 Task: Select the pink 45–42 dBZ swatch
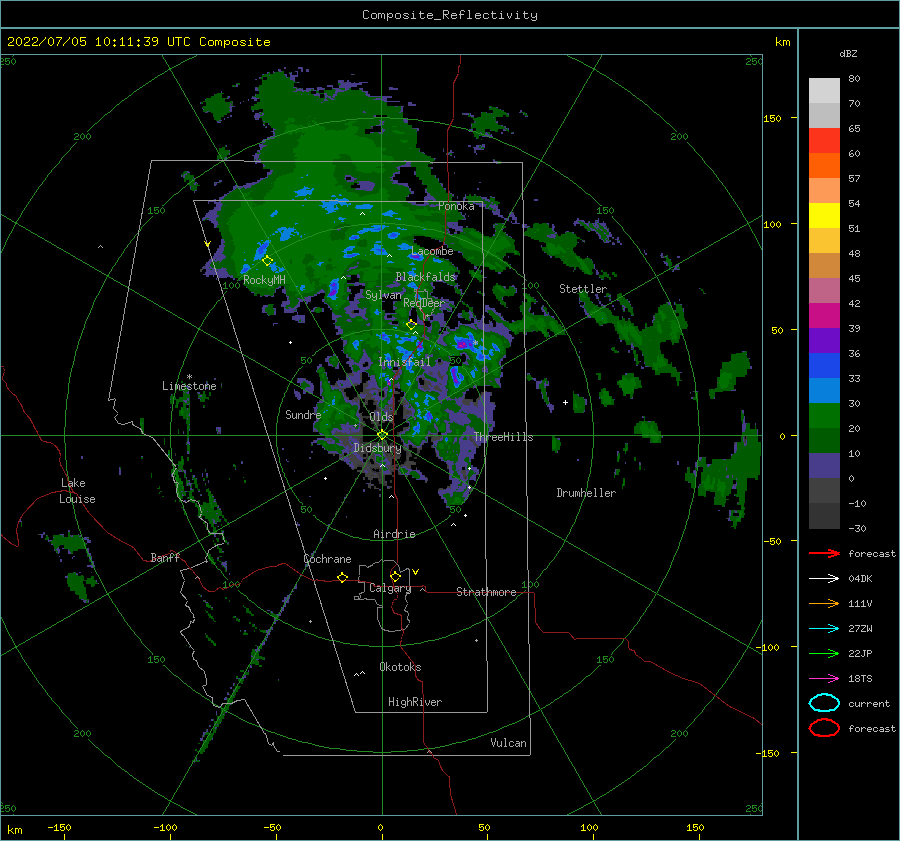[824, 291]
